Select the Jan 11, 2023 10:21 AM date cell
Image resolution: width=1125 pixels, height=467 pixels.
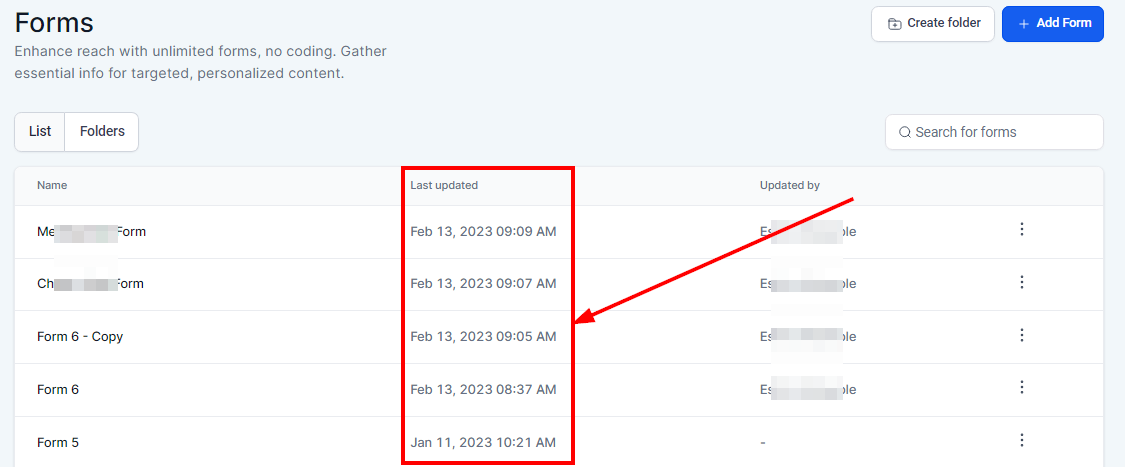point(483,443)
